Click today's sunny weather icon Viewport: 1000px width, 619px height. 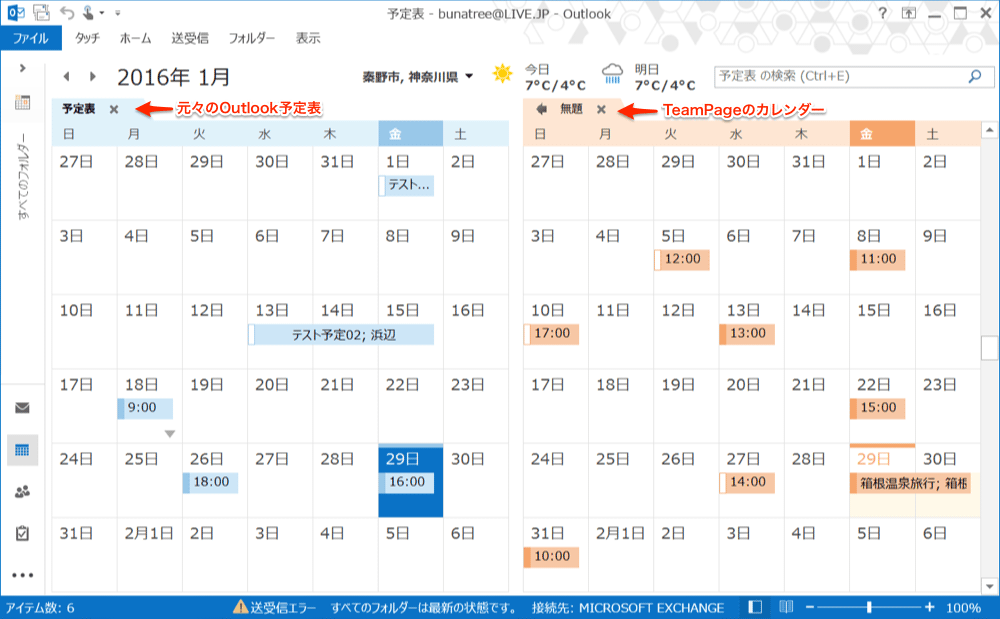(x=503, y=74)
